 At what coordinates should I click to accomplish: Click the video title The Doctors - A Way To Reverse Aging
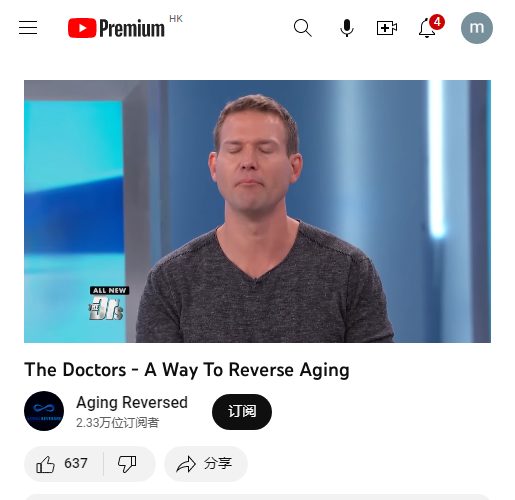187,370
